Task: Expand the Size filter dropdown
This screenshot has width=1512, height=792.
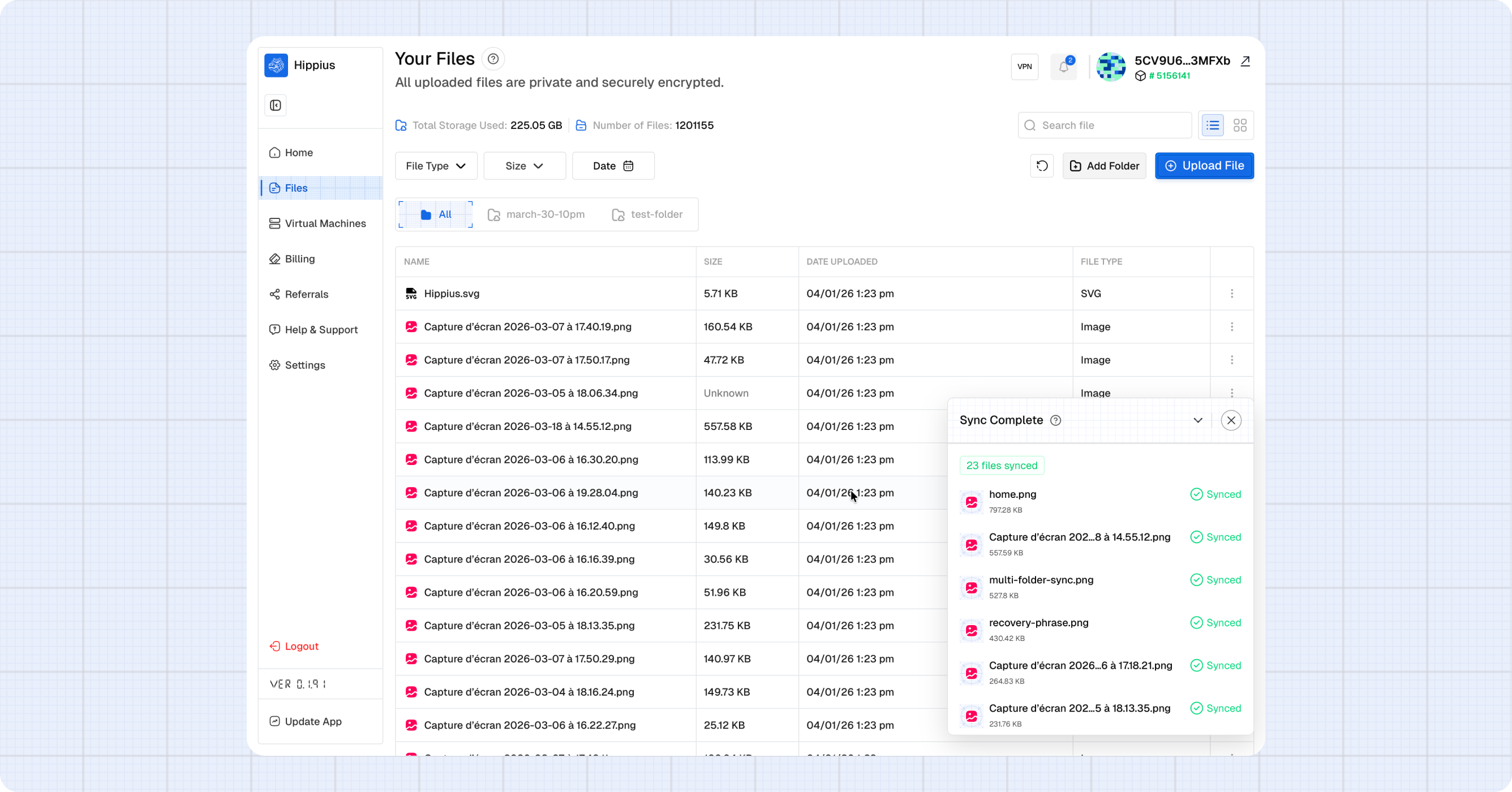Action: pos(524,166)
